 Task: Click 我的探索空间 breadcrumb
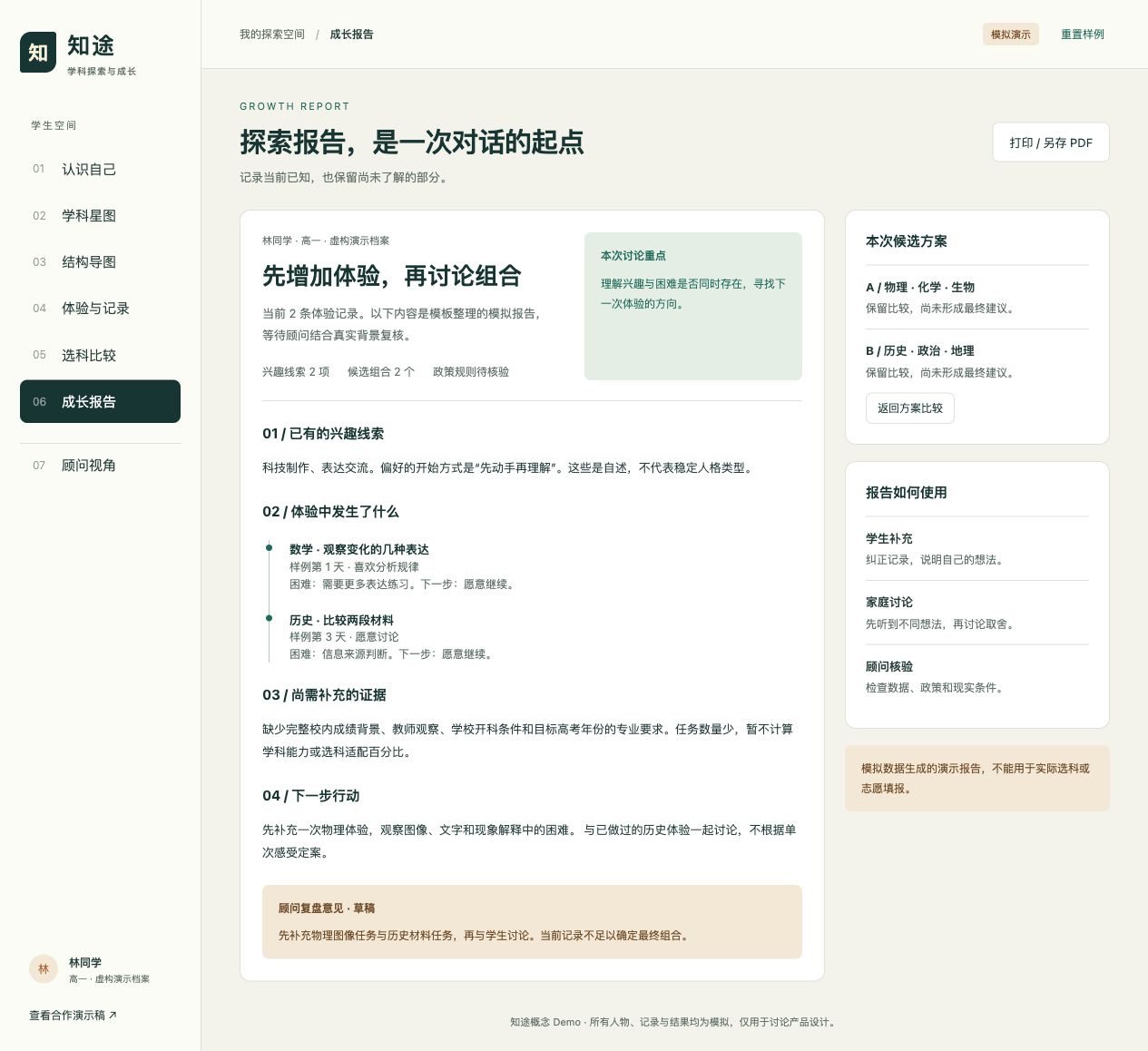[272, 34]
